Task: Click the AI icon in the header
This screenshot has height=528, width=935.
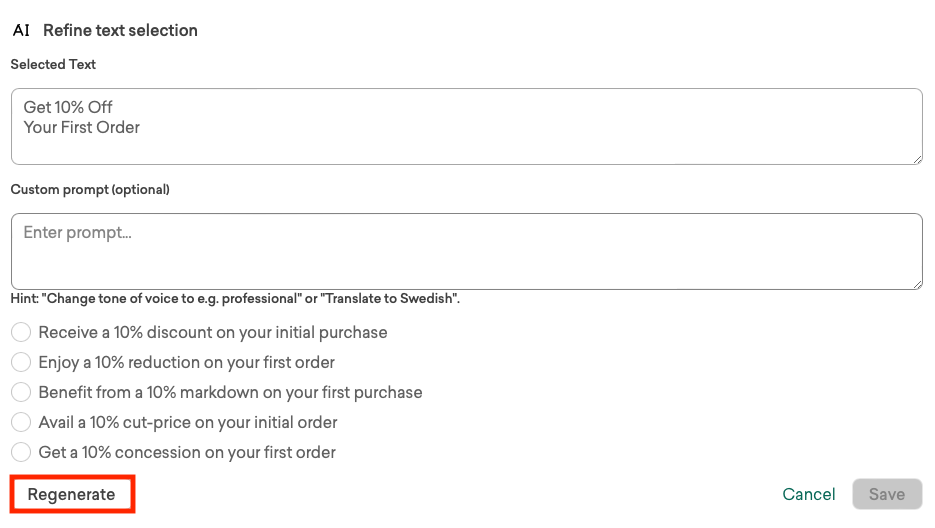Action: point(21,30)
